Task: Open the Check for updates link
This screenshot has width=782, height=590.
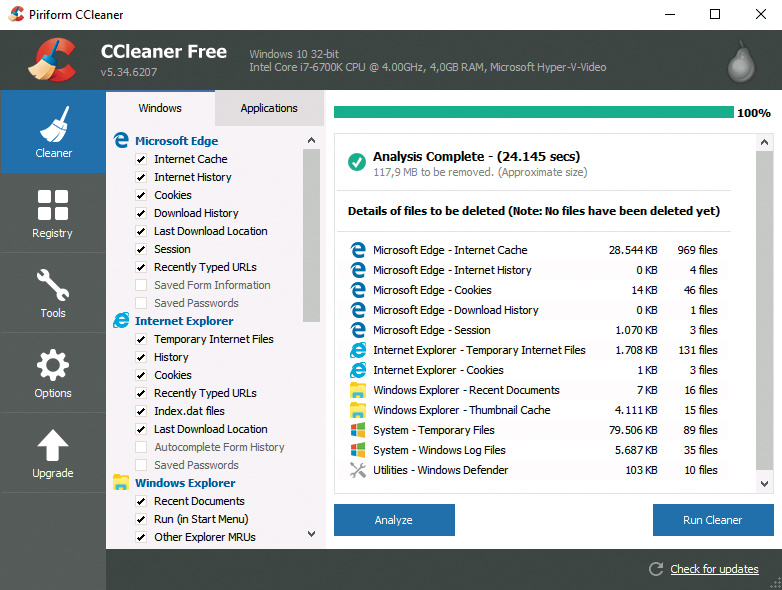Action: click(x=714, y=569)
